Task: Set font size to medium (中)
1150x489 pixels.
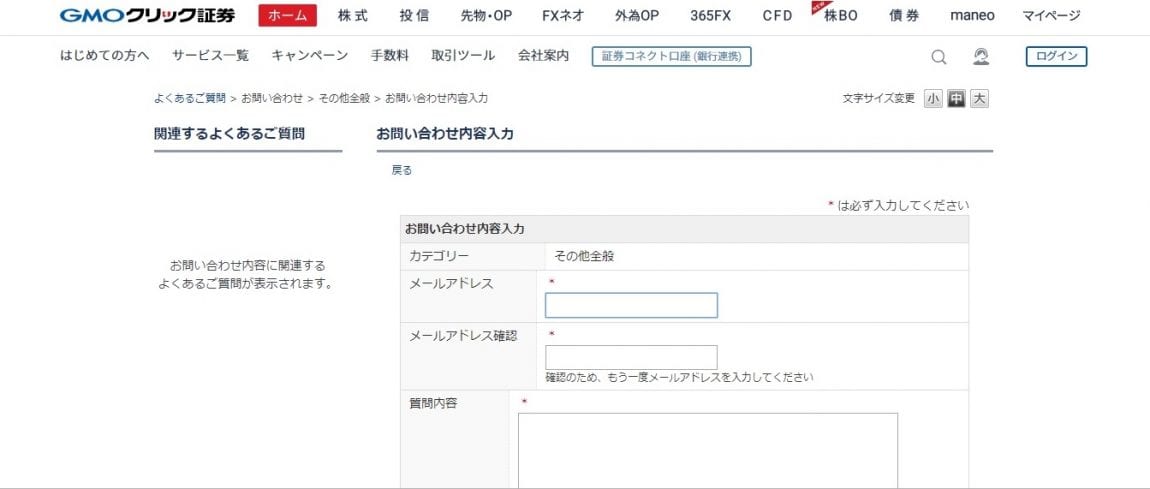Action: pyautogui.click(x=956, y=99)
